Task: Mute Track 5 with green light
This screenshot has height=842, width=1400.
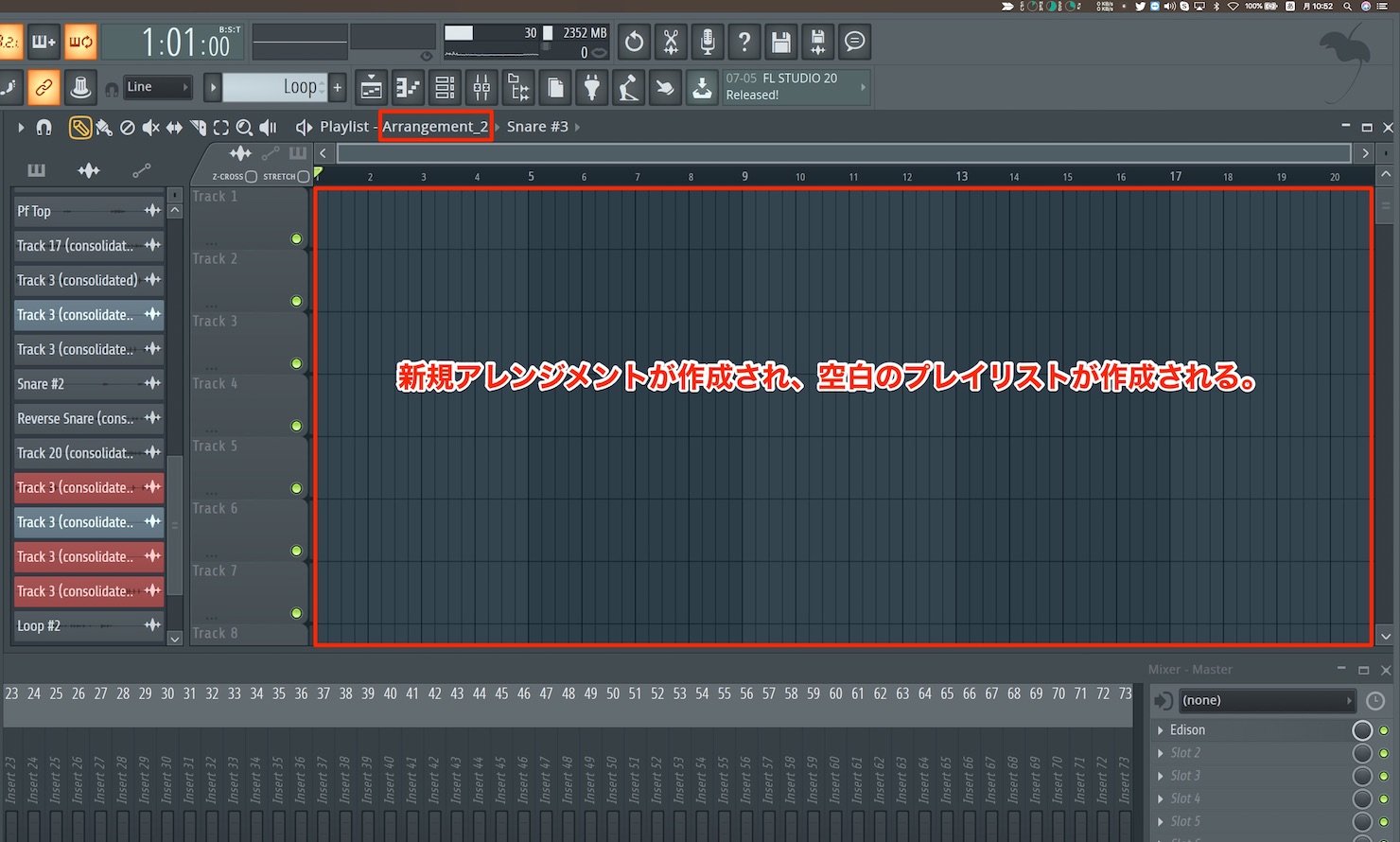Action: (296, 488)
